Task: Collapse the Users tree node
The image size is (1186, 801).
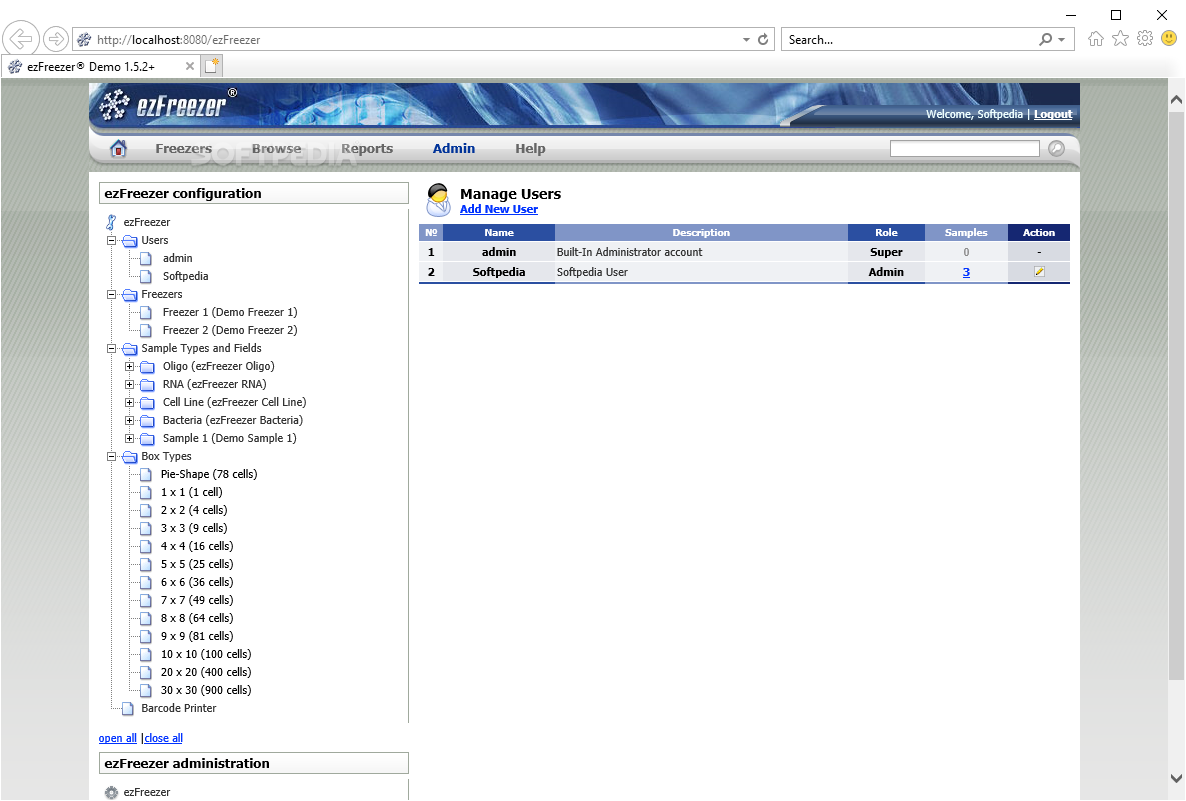Action: pyautogui.click(x=111, y=241)
